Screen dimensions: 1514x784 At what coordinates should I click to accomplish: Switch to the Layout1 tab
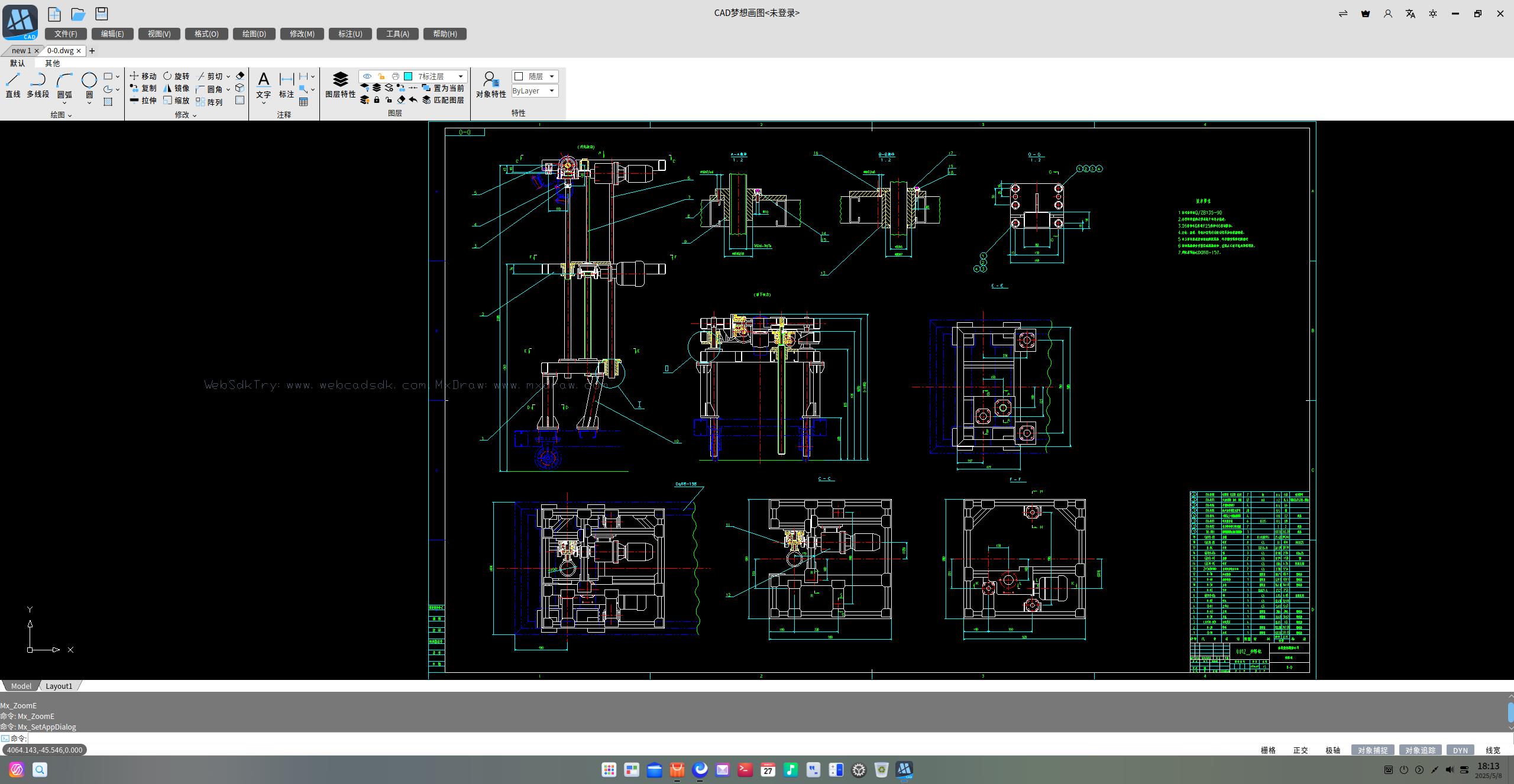(x=59, y=686)
